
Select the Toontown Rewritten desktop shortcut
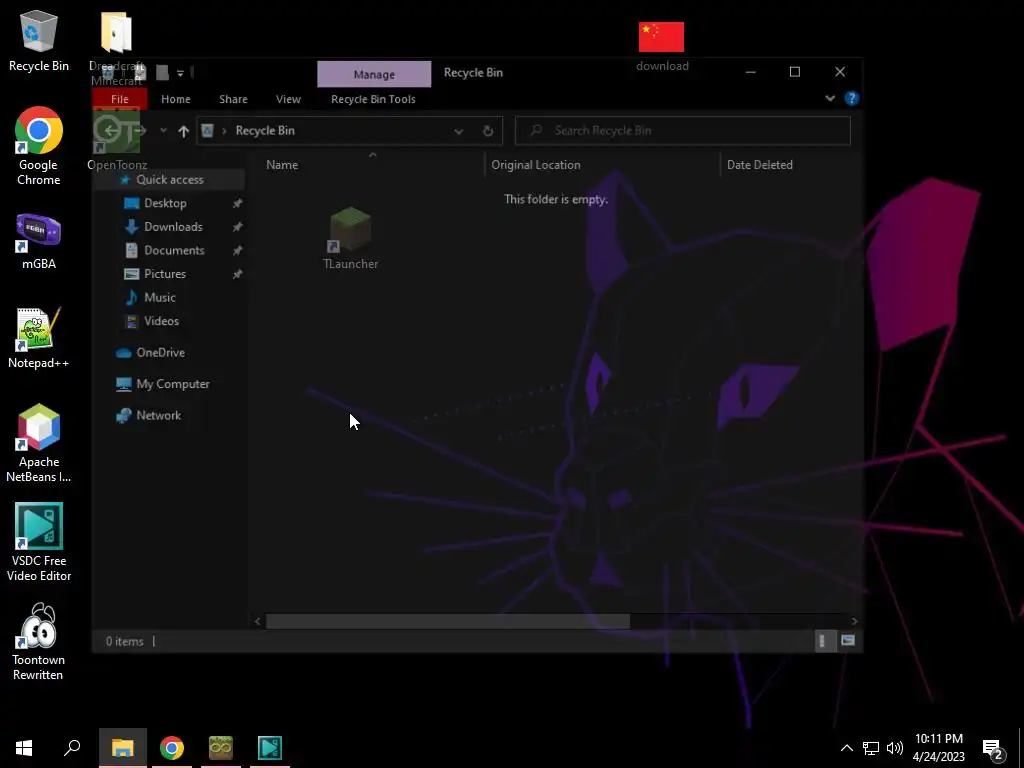39,642
